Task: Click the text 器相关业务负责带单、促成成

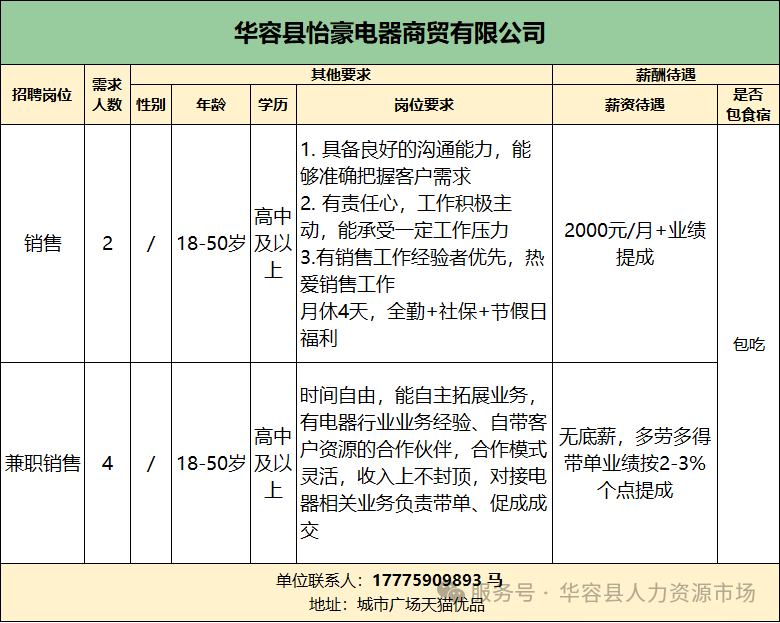Action: pos(423,503)
